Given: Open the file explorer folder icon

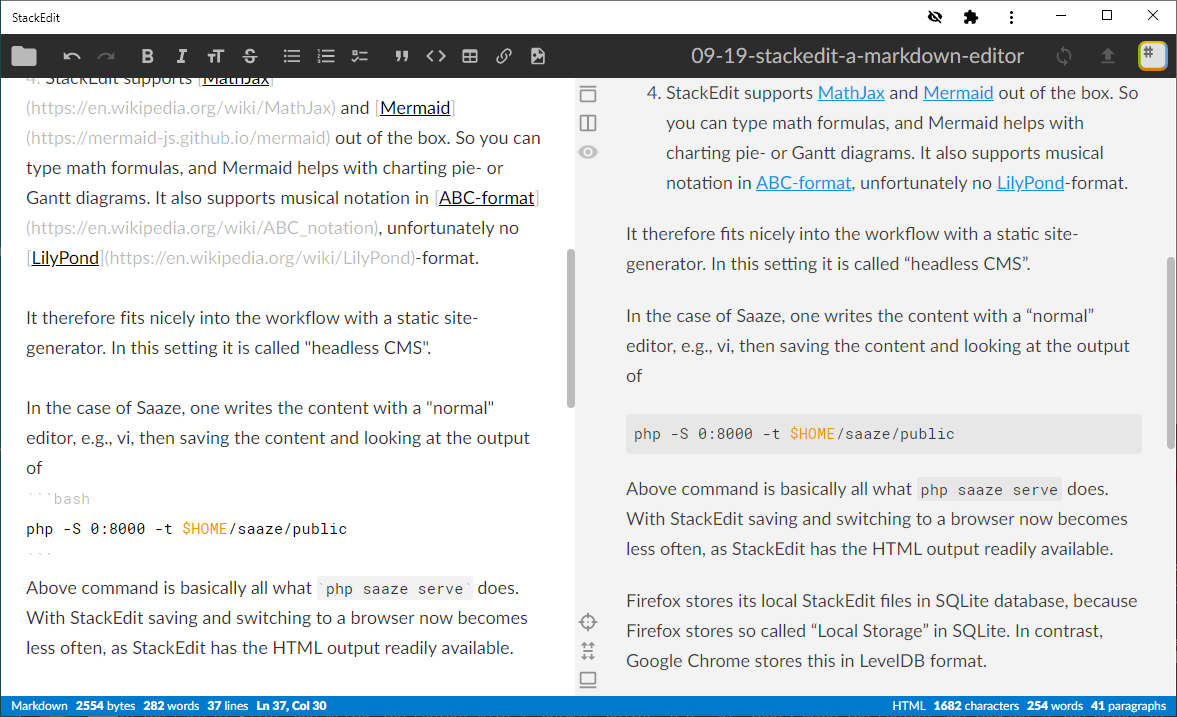Looking at the screenshot, I should [x=24, y=56].
